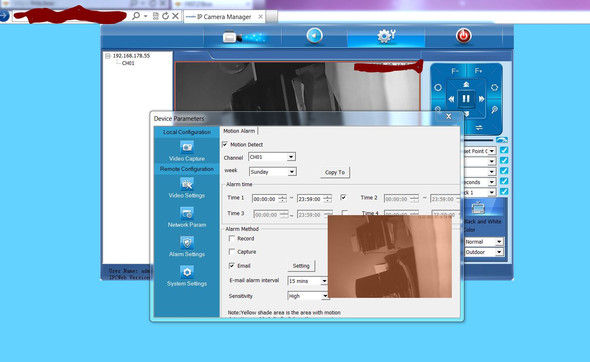The image size is (590, 362).
Task: Pan camera right with PTZ arrow
Action: pyautogui.click(x=481, y=99)
